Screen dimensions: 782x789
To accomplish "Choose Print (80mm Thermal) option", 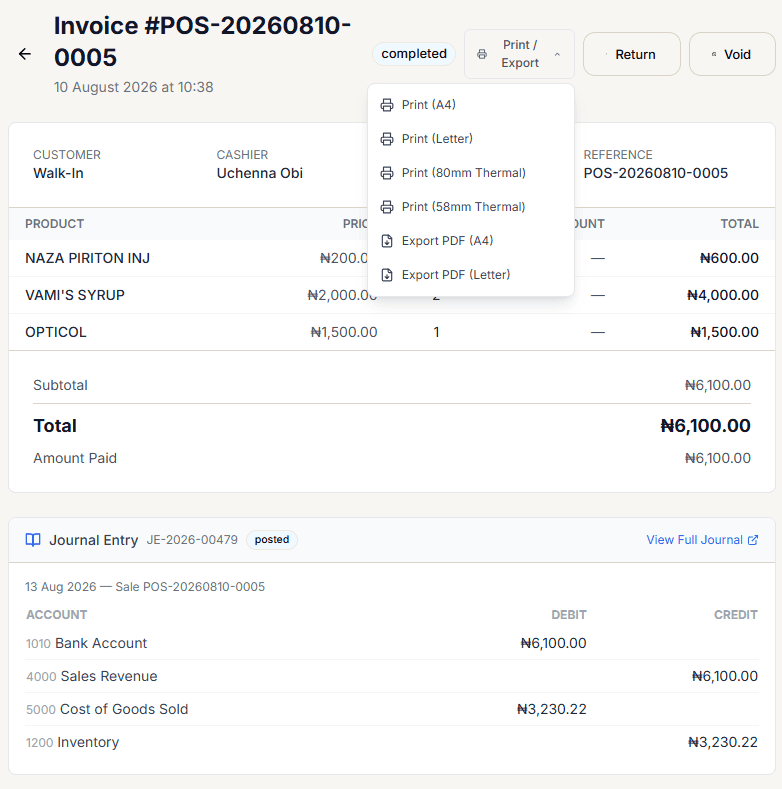I will coord(471,173).
